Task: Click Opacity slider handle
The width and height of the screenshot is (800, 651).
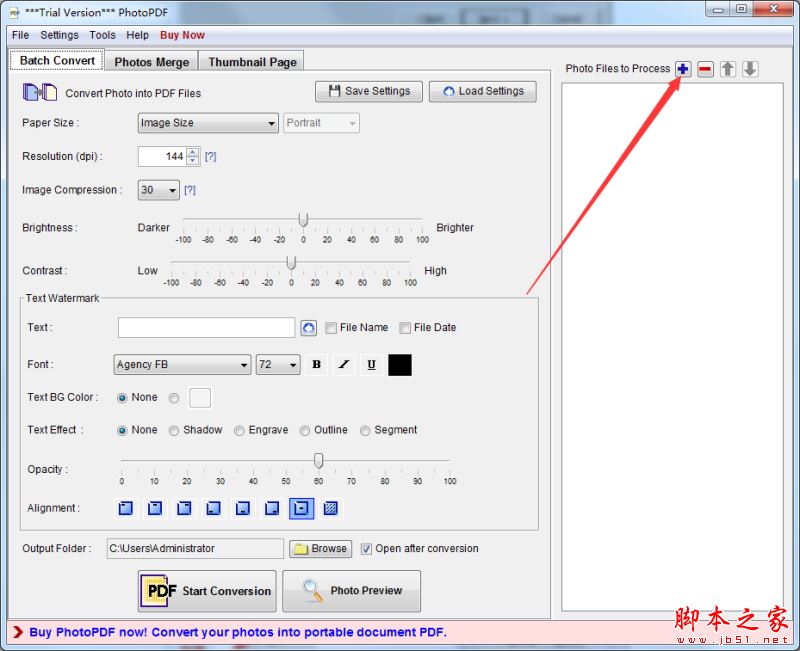Action: (x=318, y=461)
